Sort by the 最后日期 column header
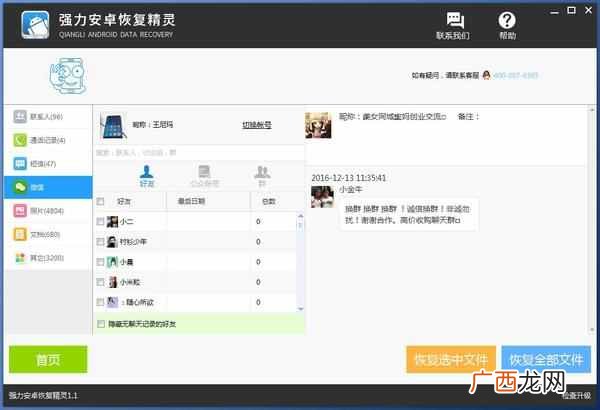This screenshot has height=410, width=600. pos(209,201)
